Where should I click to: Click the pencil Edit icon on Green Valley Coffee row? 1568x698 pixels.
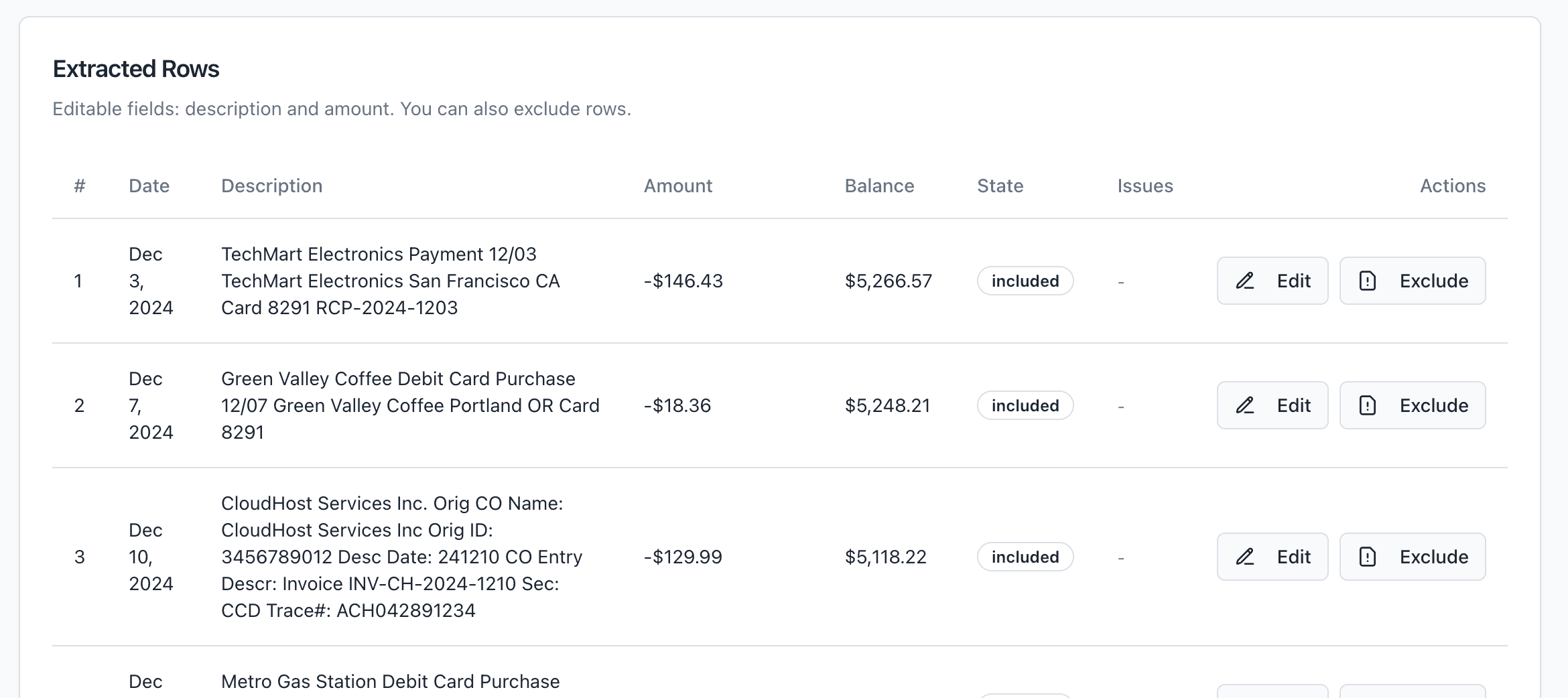[1245, 405]
